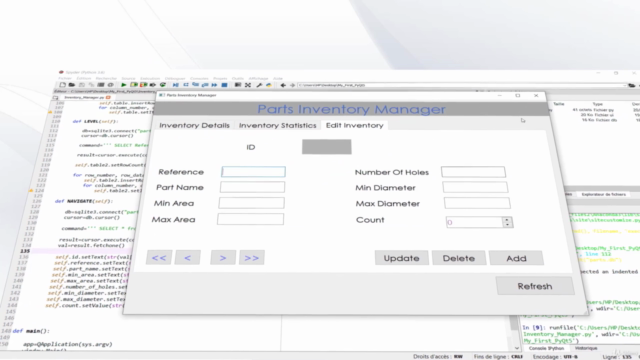
Task: Click the fullscreen mode icon
Action: pos(248,85)
